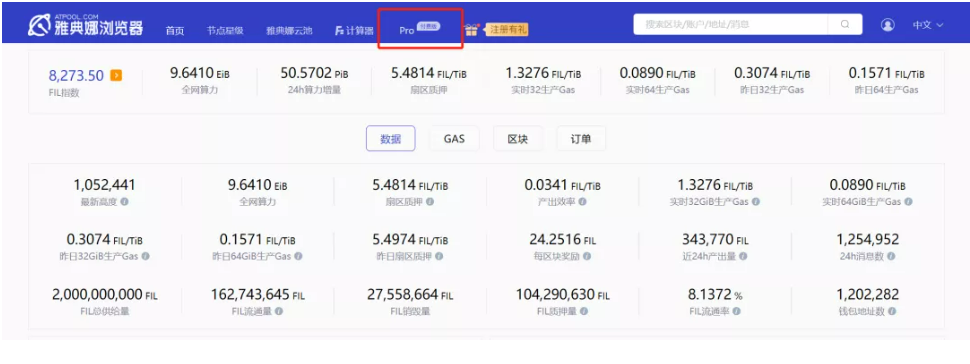Click info icon for 实时64GiB生产Gas

(x=908, y=202)
